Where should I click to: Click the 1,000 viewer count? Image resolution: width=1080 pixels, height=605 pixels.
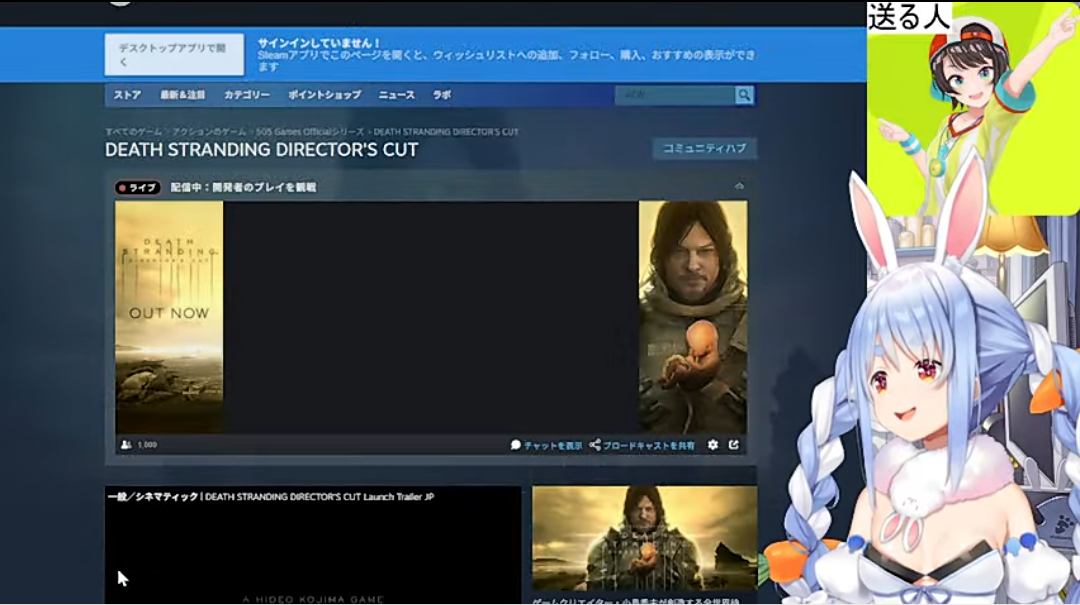coord(147,445)
